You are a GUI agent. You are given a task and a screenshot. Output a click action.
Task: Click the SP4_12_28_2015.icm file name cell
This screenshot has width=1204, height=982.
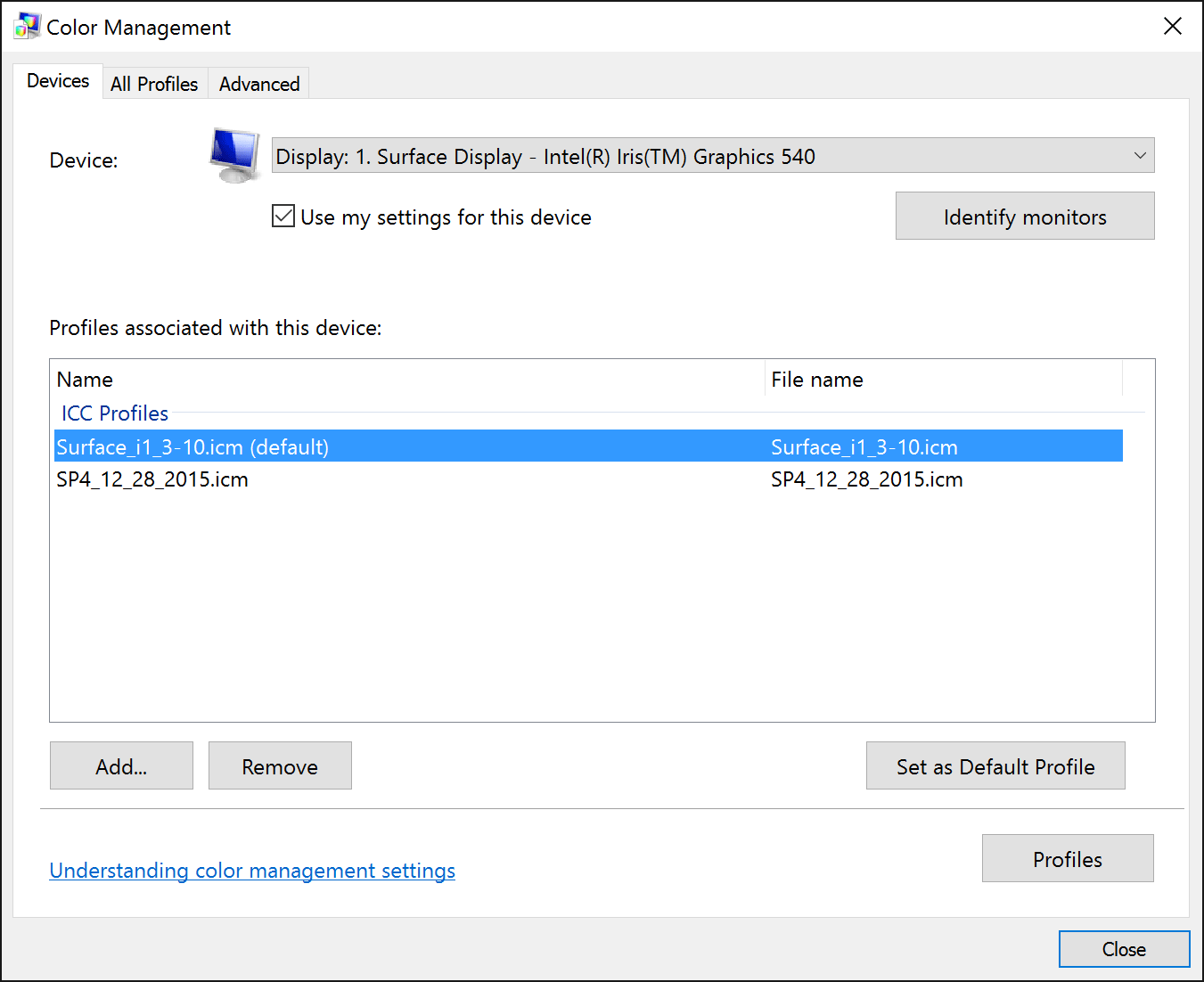[x=867, y=479]
